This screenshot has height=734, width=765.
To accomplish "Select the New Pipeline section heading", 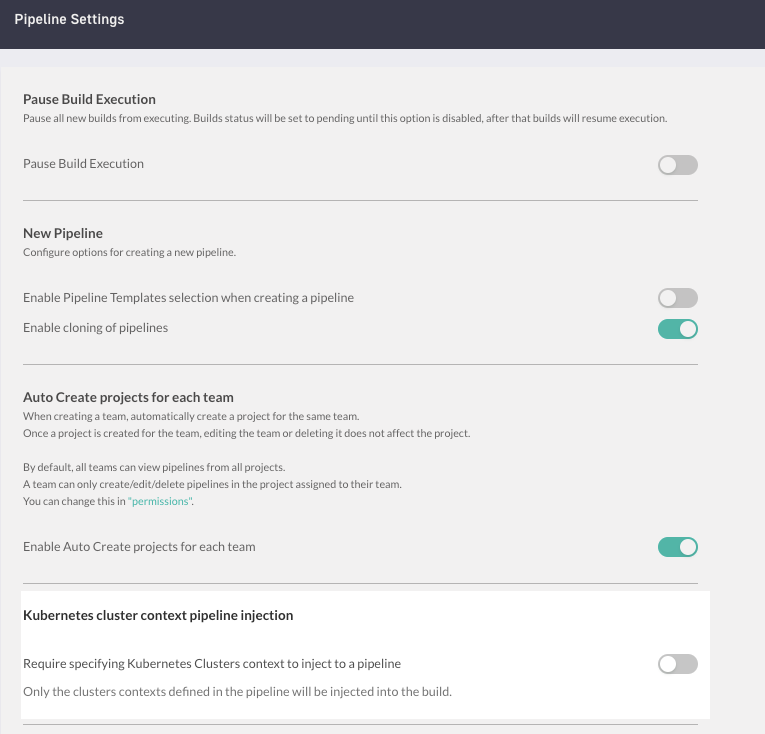I will point(63,234).
